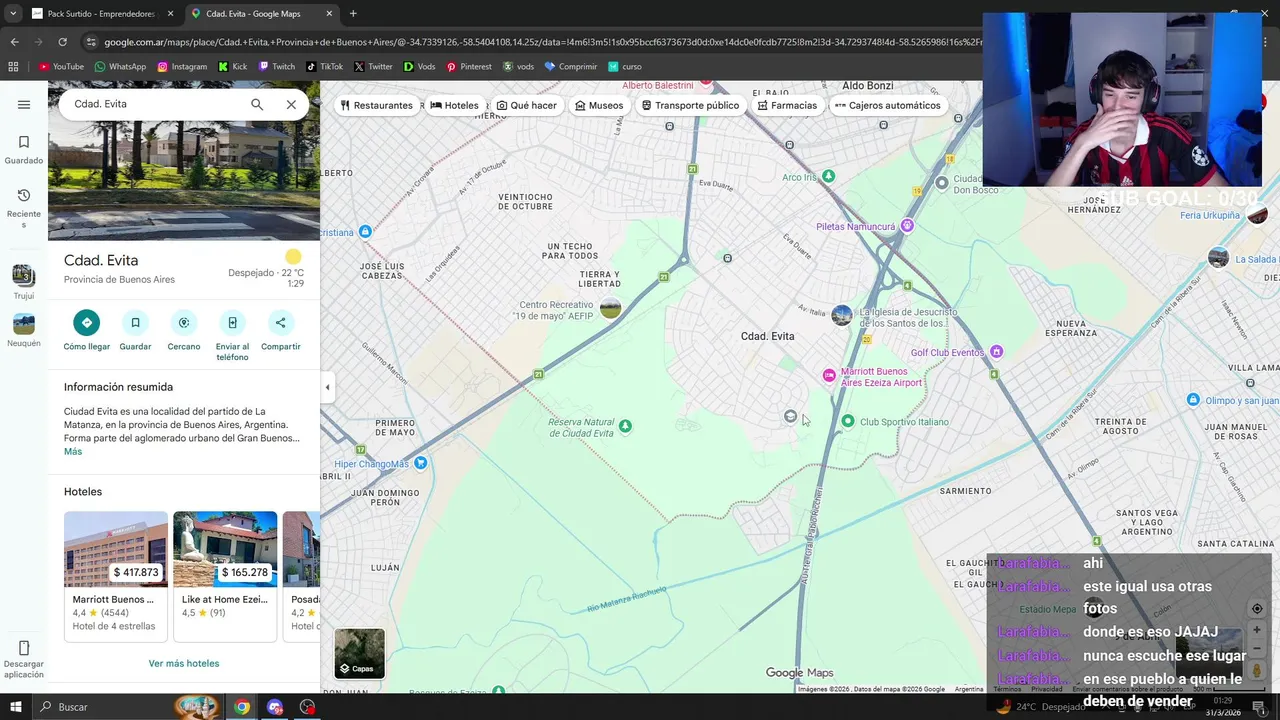Open the Twitch bookmark
1280x720 pixels.
click(277, 67)
